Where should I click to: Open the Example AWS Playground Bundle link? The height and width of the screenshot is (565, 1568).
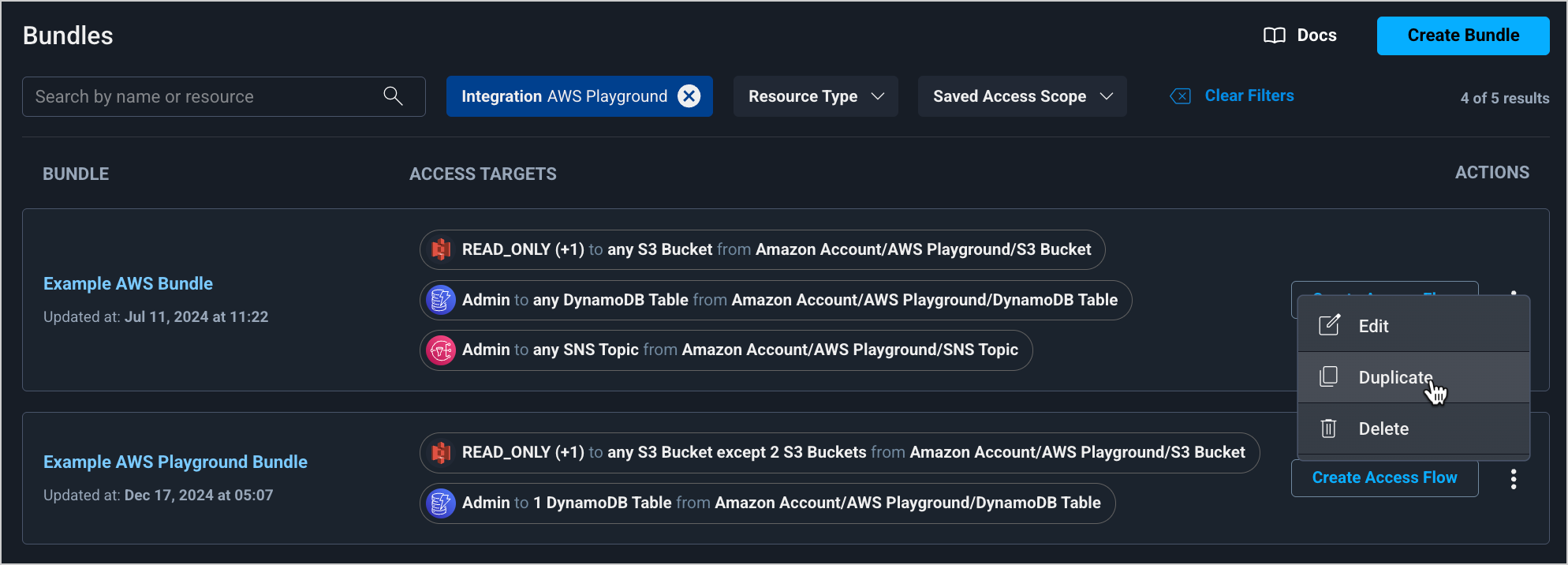tap(175, 462)
